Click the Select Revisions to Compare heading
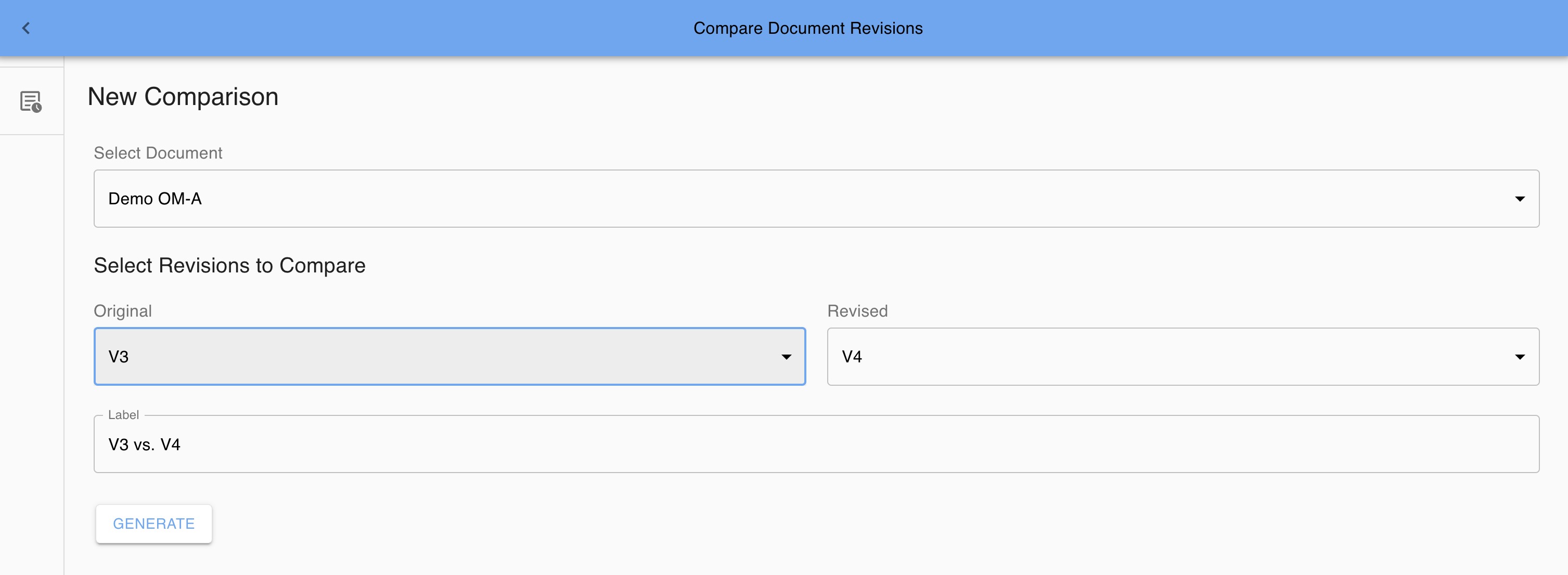Screen dimensions: 1568x575 [229, 265]
